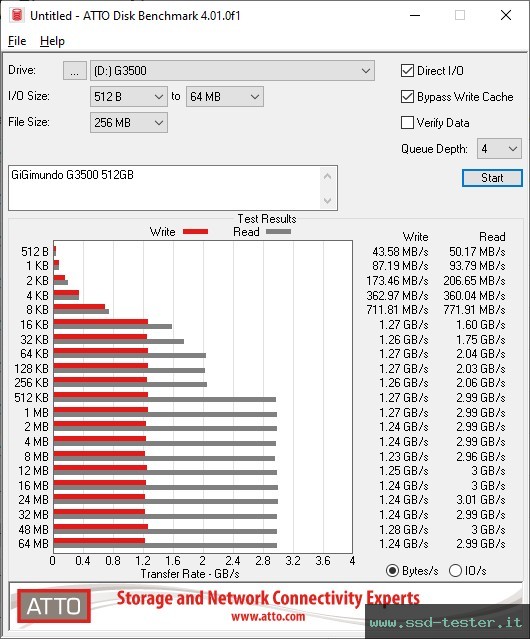Open the Drive selection dropdown (D:) G3500
The width and height of the screenshot is (530, 639).
click(232, 71)
